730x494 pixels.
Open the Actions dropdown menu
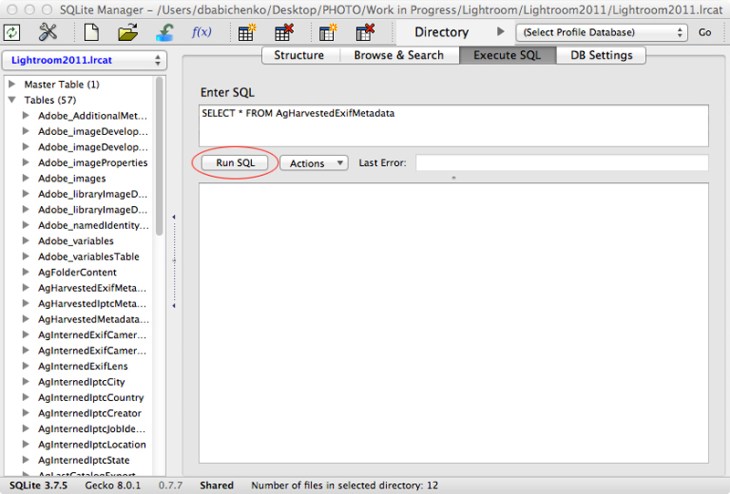coord(313,163)
